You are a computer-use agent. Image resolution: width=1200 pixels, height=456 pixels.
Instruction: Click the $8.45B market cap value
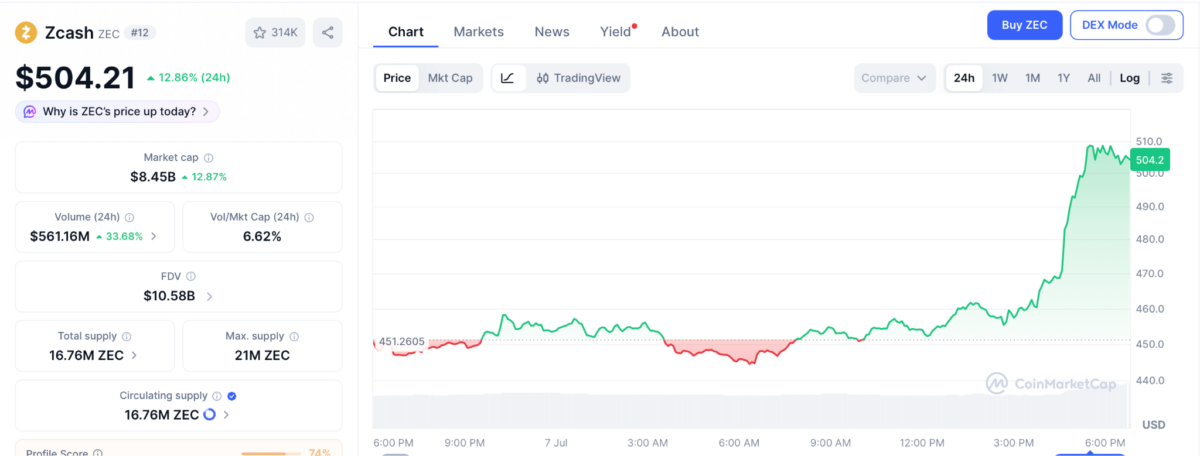click(x=153, y=177)
